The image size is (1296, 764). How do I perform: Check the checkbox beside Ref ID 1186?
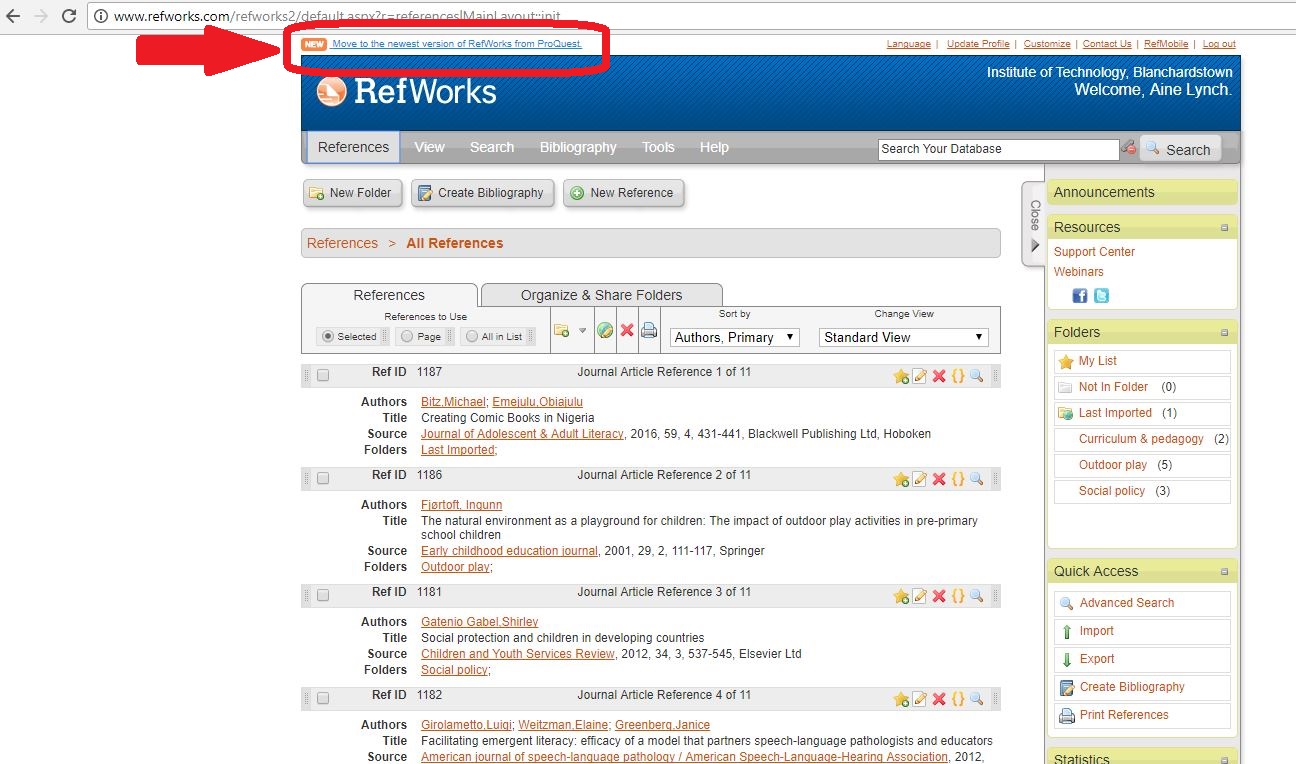point(321,478)
